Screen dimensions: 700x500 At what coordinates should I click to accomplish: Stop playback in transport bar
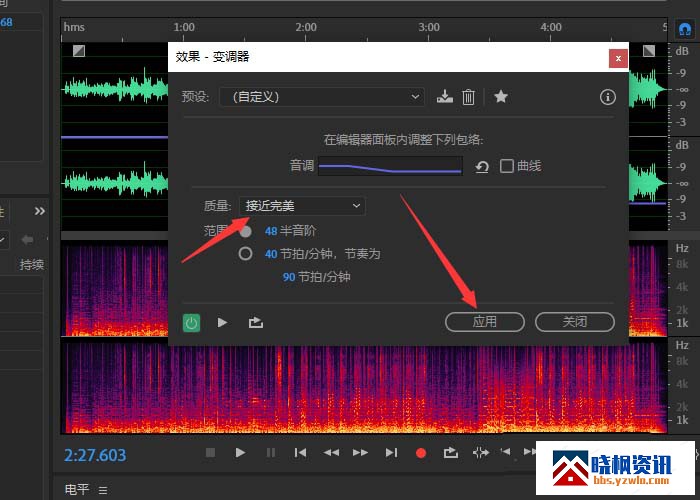click(210, 453)
